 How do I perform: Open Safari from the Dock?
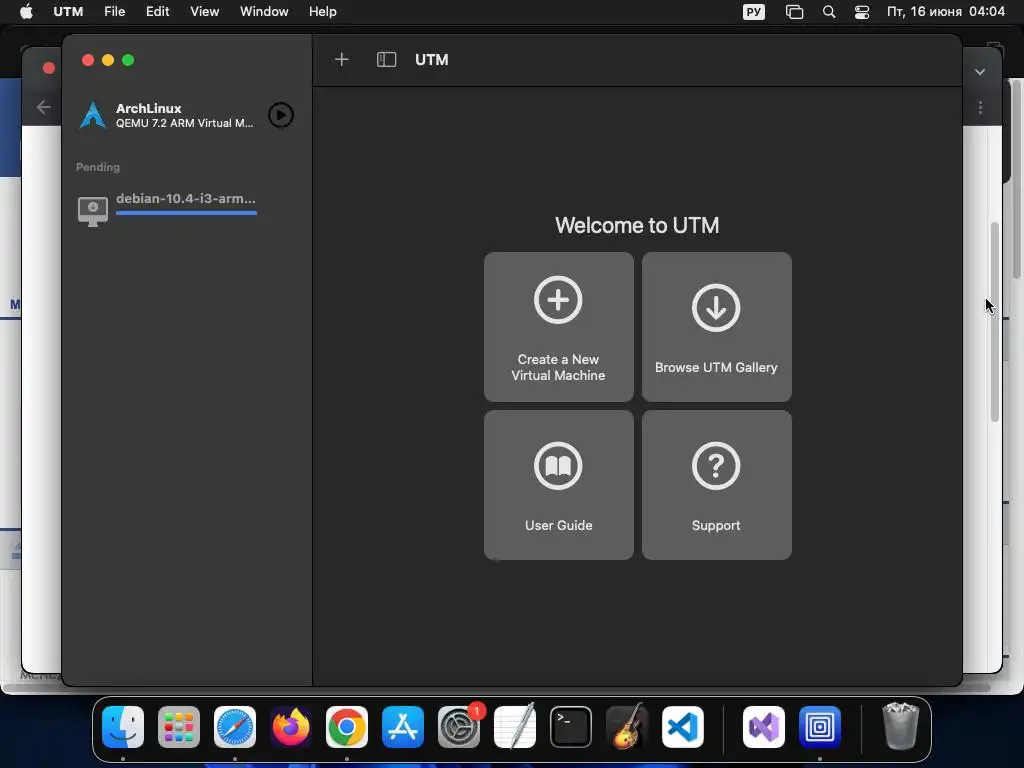pyautogui.click(x=235, y=727)
